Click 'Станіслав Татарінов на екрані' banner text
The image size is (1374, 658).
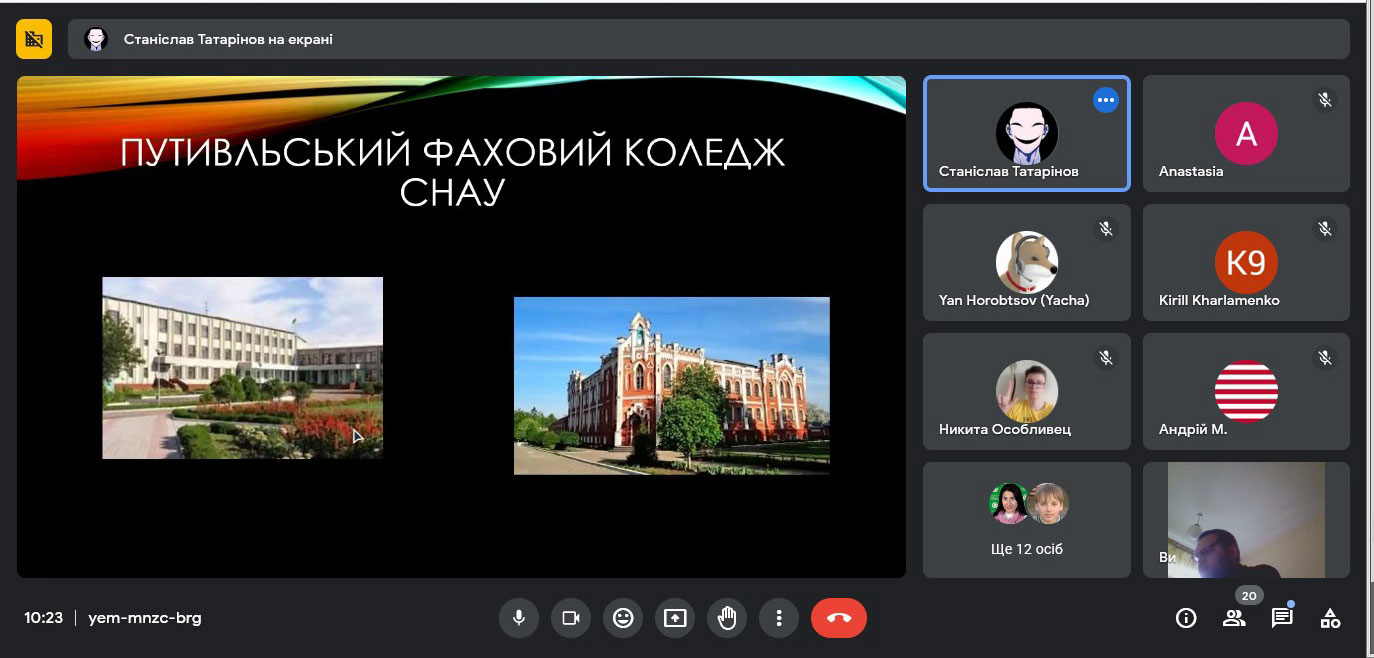228,40
